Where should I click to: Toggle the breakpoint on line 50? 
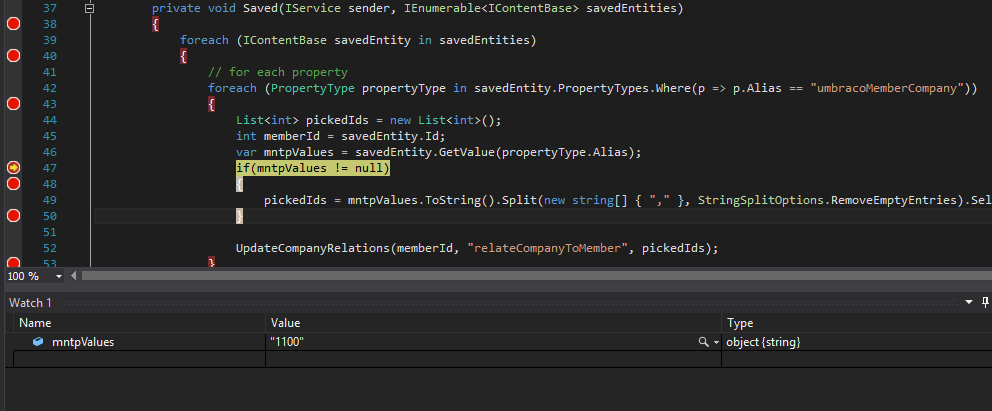(13, 216)
